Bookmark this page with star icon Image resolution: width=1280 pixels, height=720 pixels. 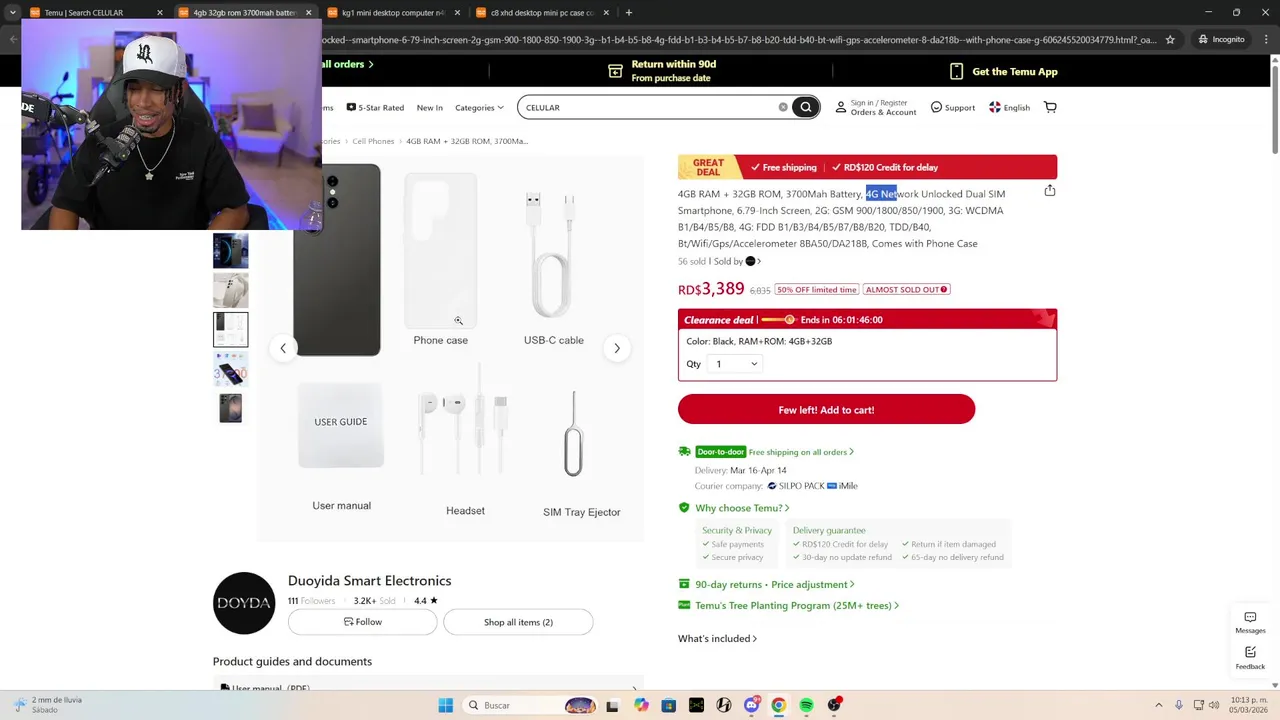pyautogui.click(x=1170, y=40)
